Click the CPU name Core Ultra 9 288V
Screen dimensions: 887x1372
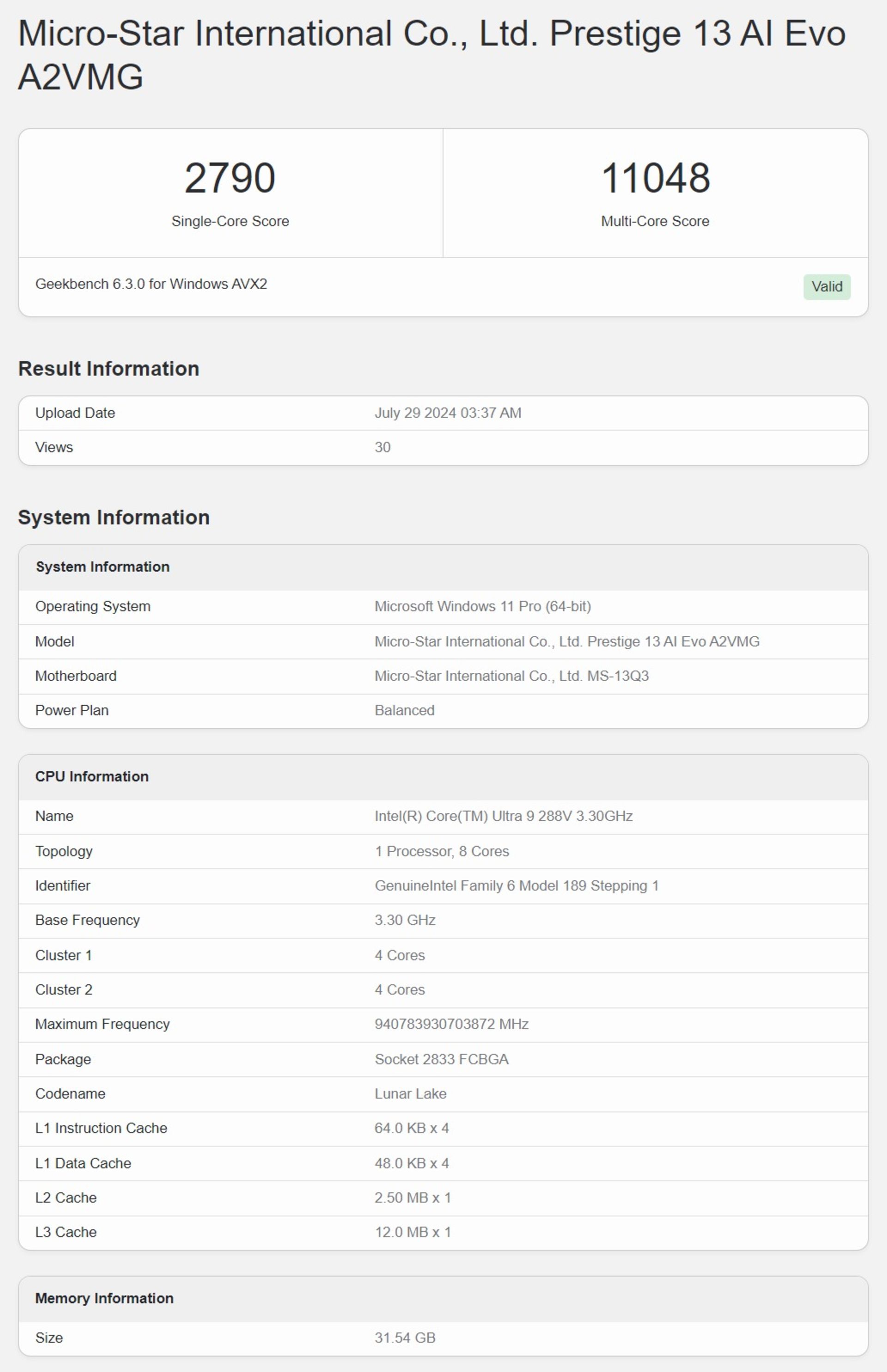pyautogui.click(x=504, y=816)
